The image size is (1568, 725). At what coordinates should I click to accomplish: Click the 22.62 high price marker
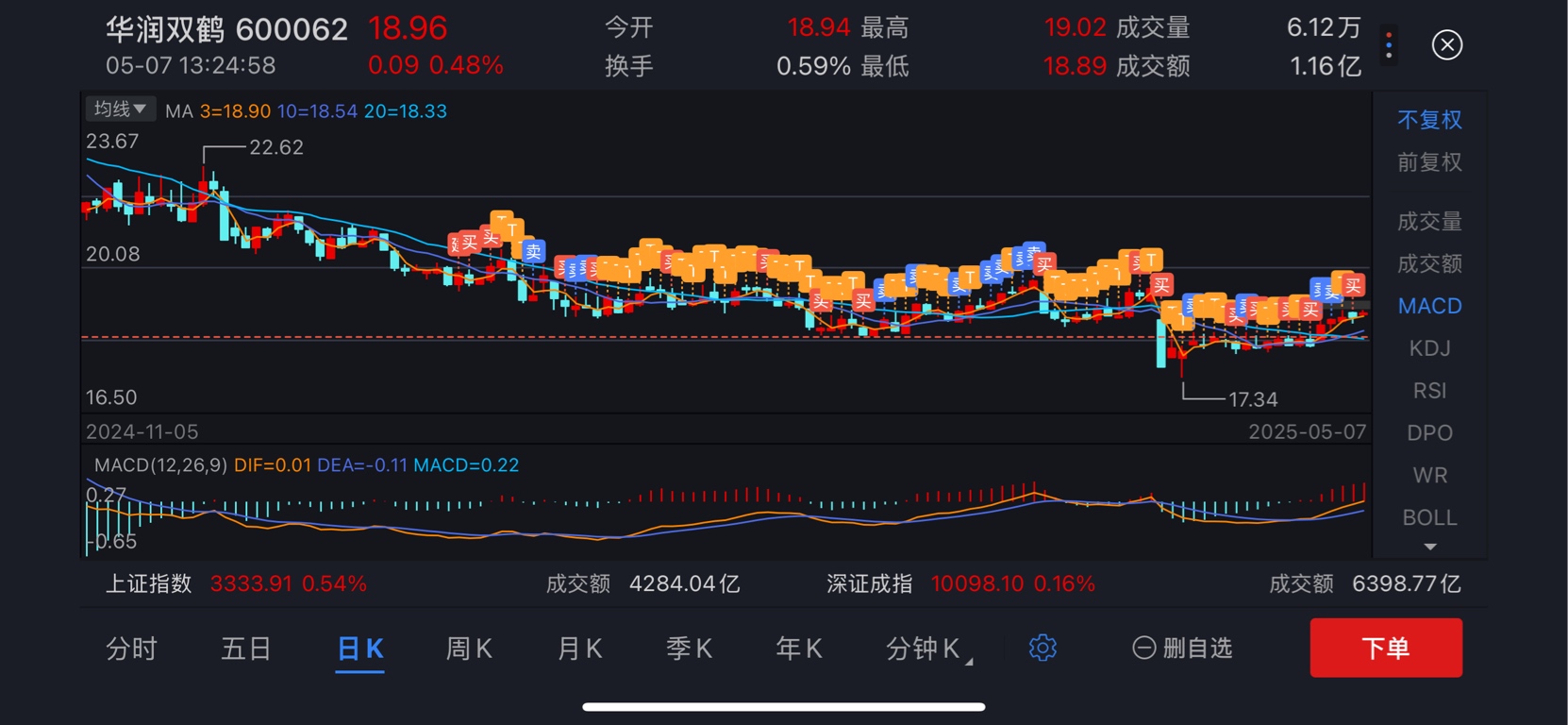(x=276, y=147)
